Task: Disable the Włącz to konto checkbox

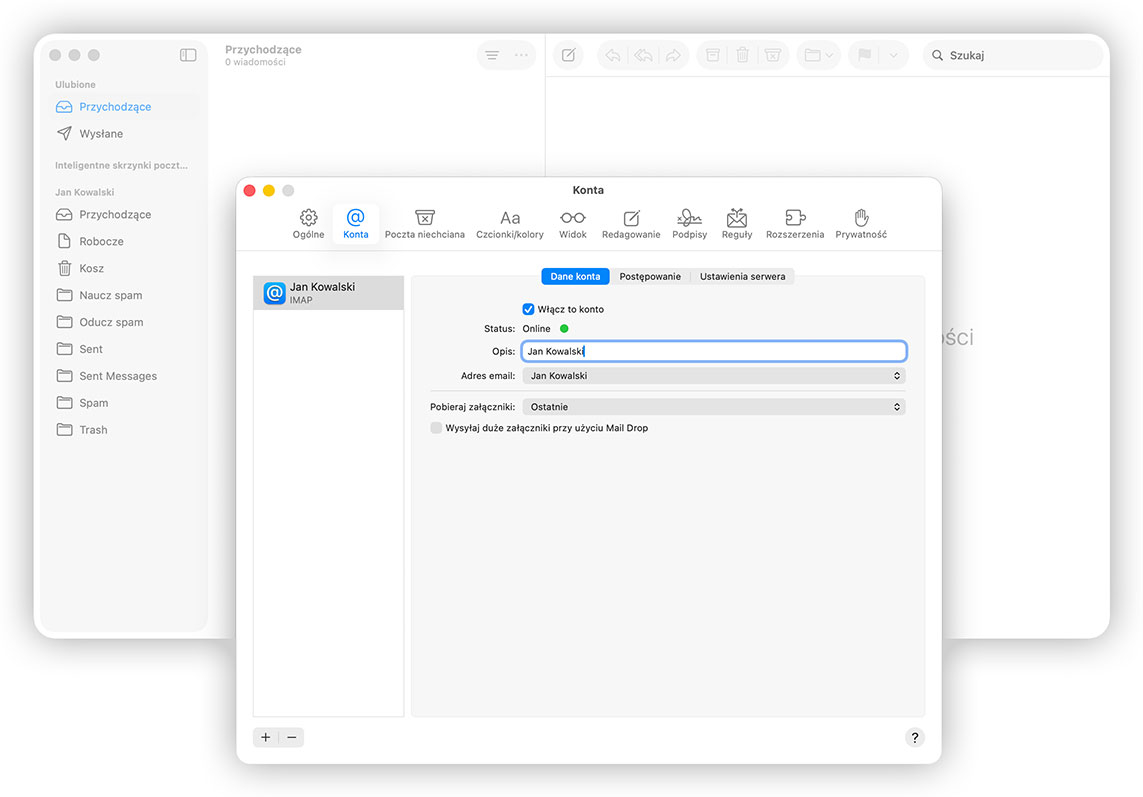Action: pos(527,308)
